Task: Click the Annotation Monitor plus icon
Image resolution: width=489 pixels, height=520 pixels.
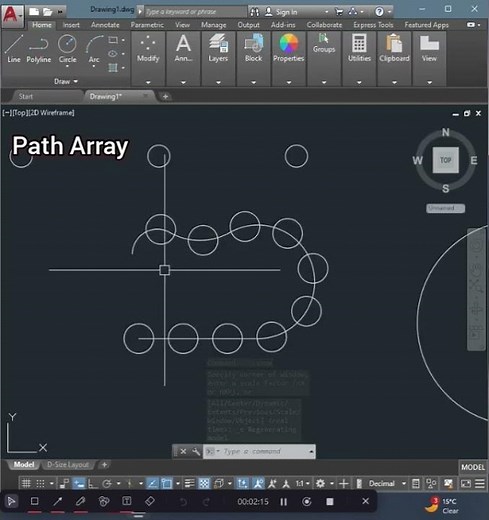Action: click(344, 483)
